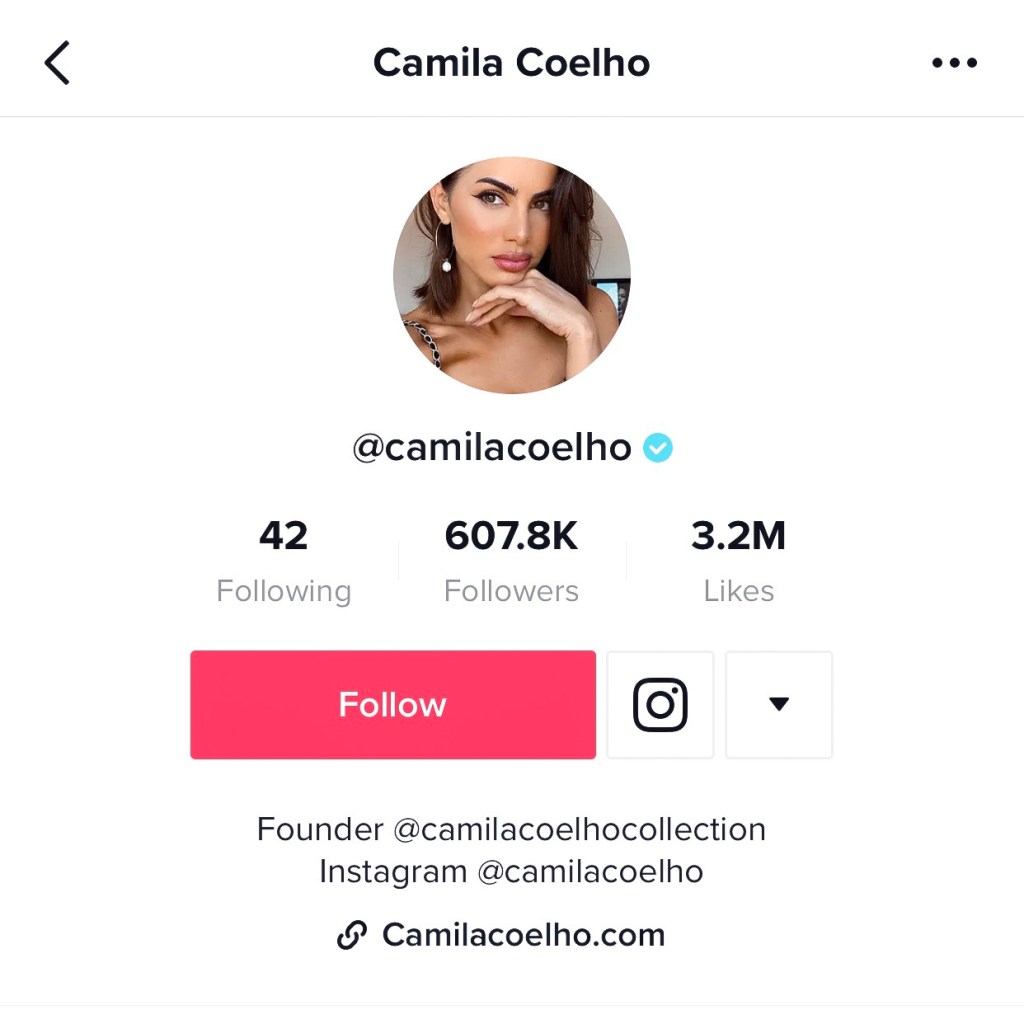Tap the word Founder in bio
The height and width of the screenshot is (1024, 1024).
point(320,829)
